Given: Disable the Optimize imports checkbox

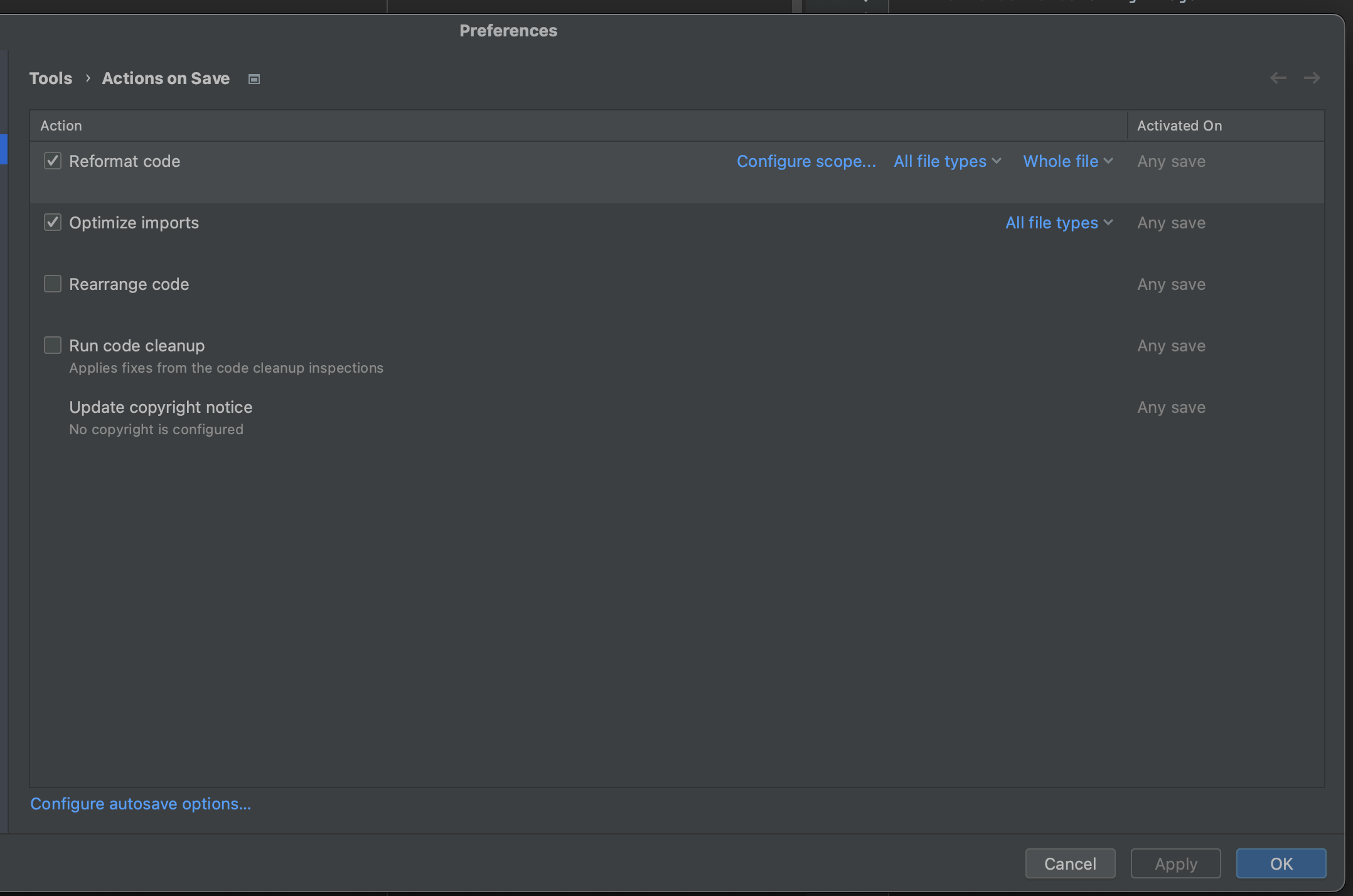Looking at the screenshot, I should tap(53, 223).
